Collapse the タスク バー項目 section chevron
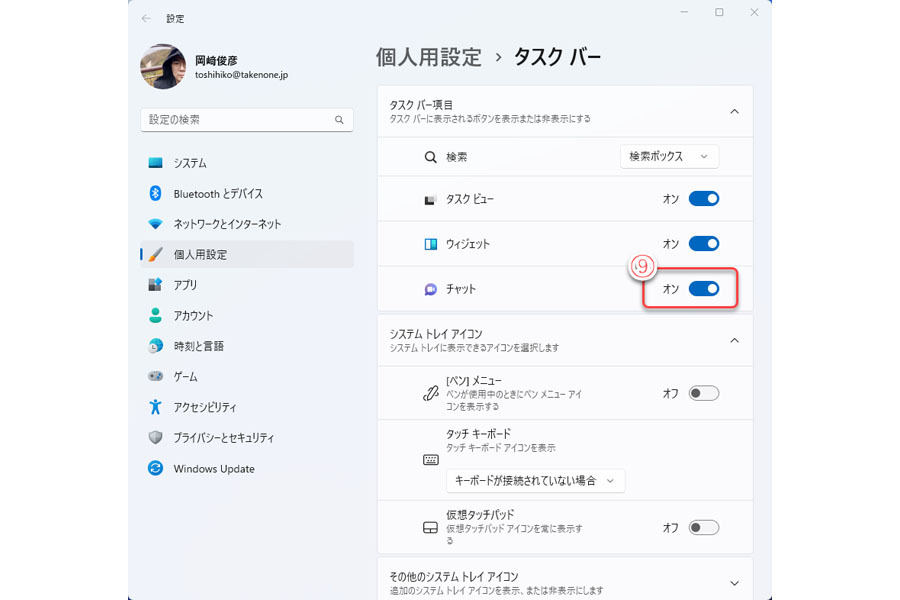This screenshot has width=900, height=600. click(734, 111)
